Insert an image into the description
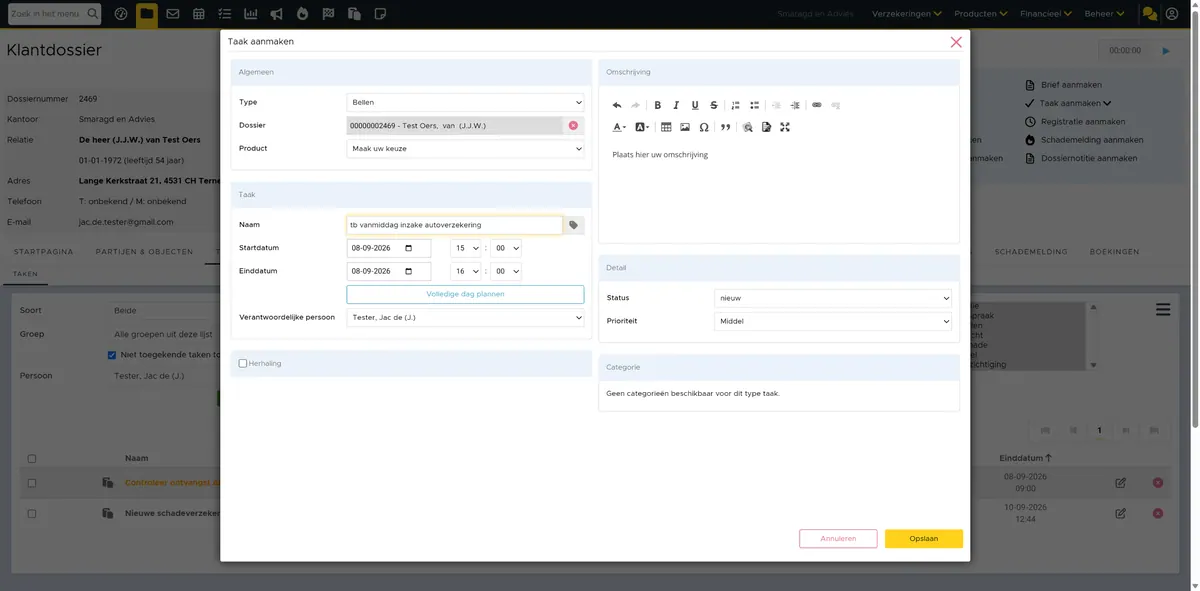 [685, 127]
